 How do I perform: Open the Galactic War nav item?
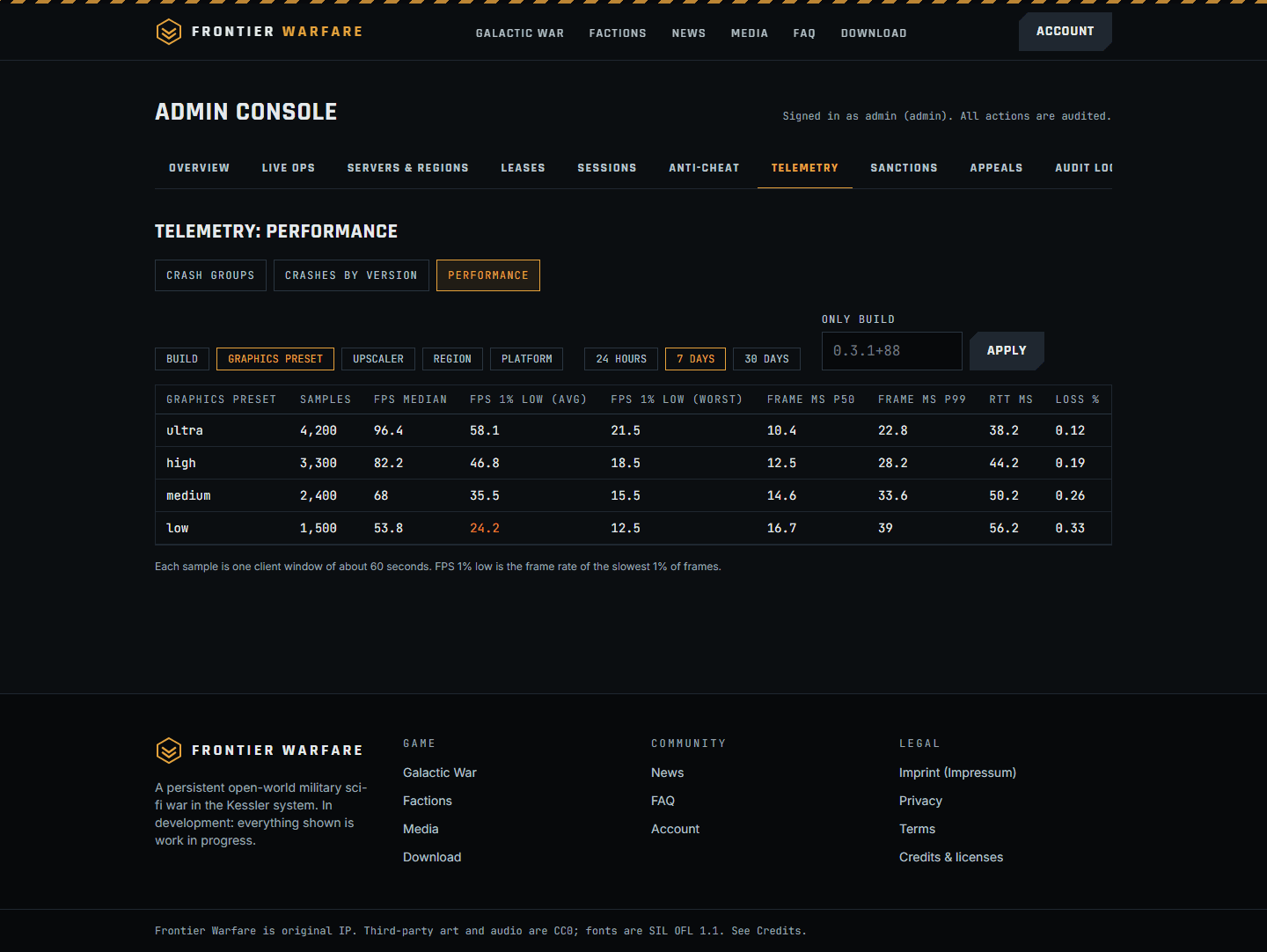tap(520, 33)
